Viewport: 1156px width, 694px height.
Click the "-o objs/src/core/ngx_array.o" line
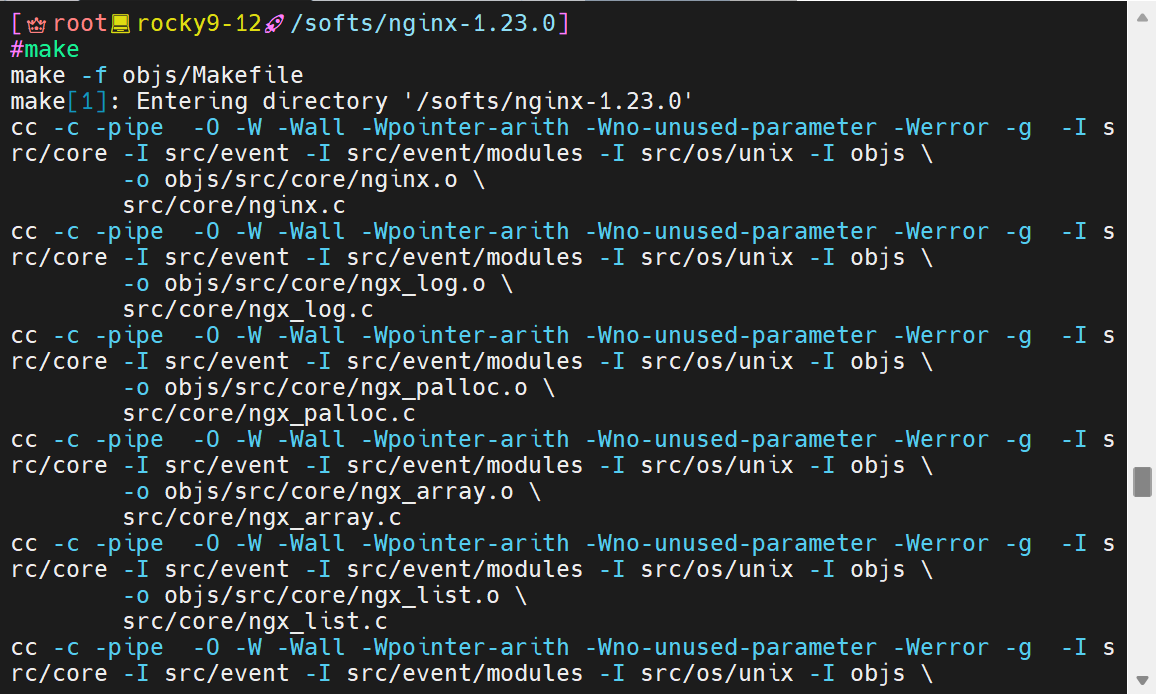coord(332,491)
